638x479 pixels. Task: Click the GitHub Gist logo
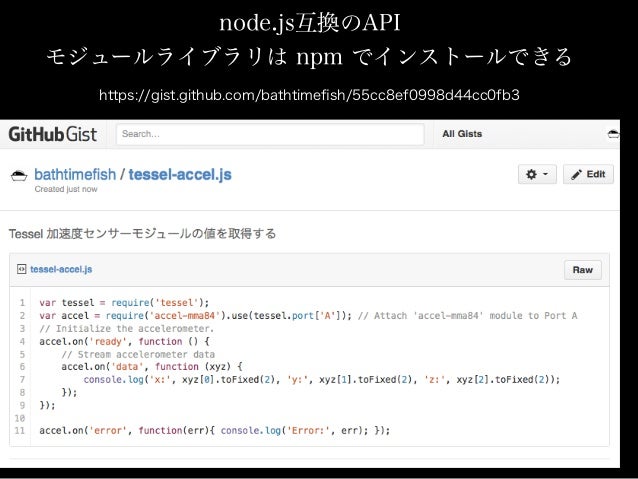pos(52,134)
